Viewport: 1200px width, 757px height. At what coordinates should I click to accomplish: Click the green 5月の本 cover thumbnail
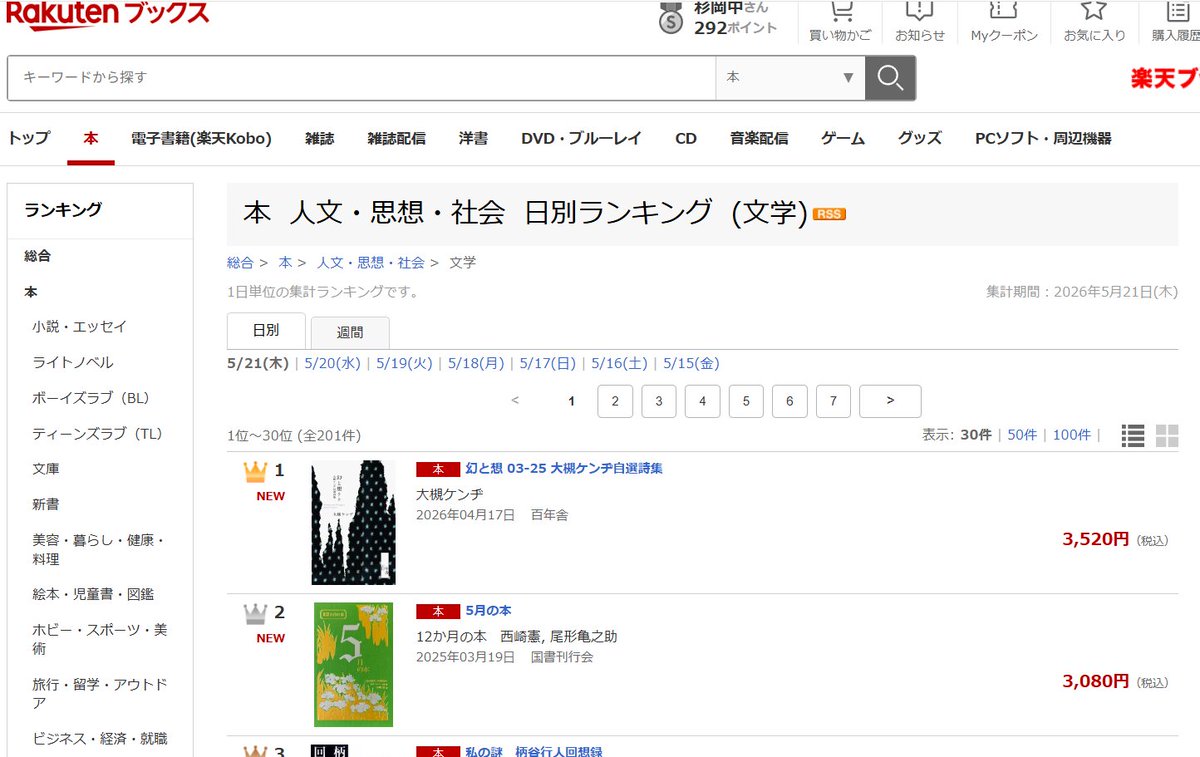coord(353,664)
